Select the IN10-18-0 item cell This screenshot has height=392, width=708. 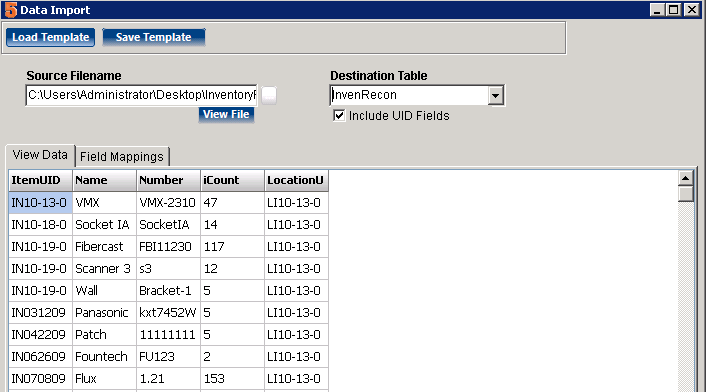tap(41, 224)
